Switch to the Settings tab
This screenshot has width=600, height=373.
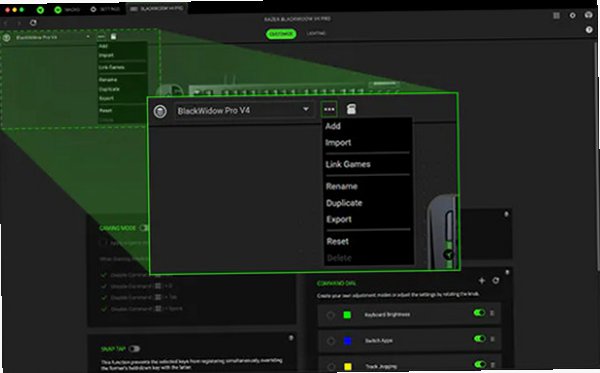tap(106, 9)
